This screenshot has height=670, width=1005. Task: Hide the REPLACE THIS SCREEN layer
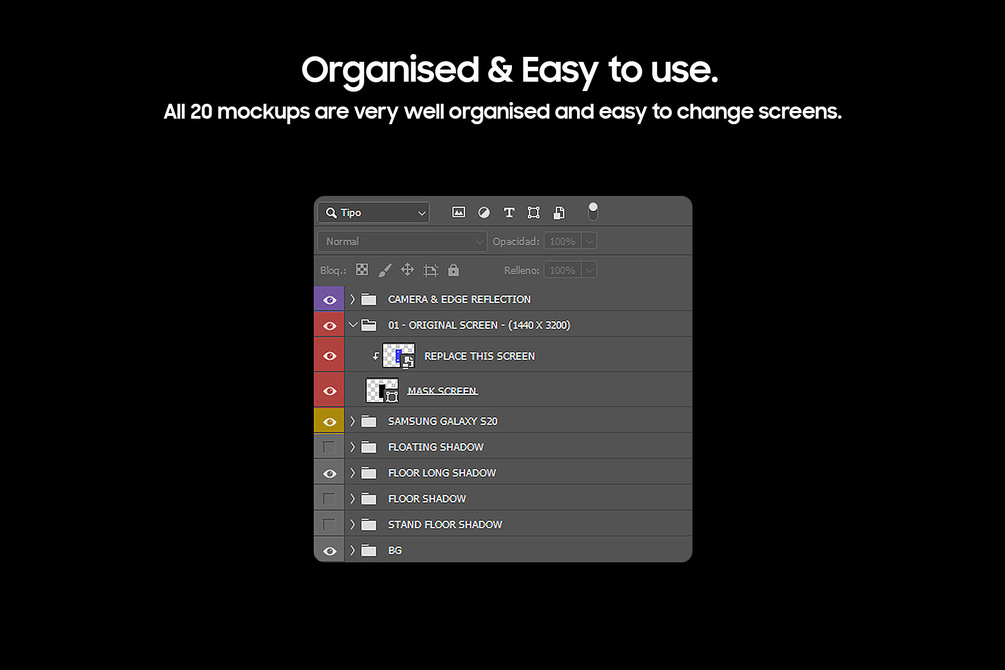(x=329, y=355)
